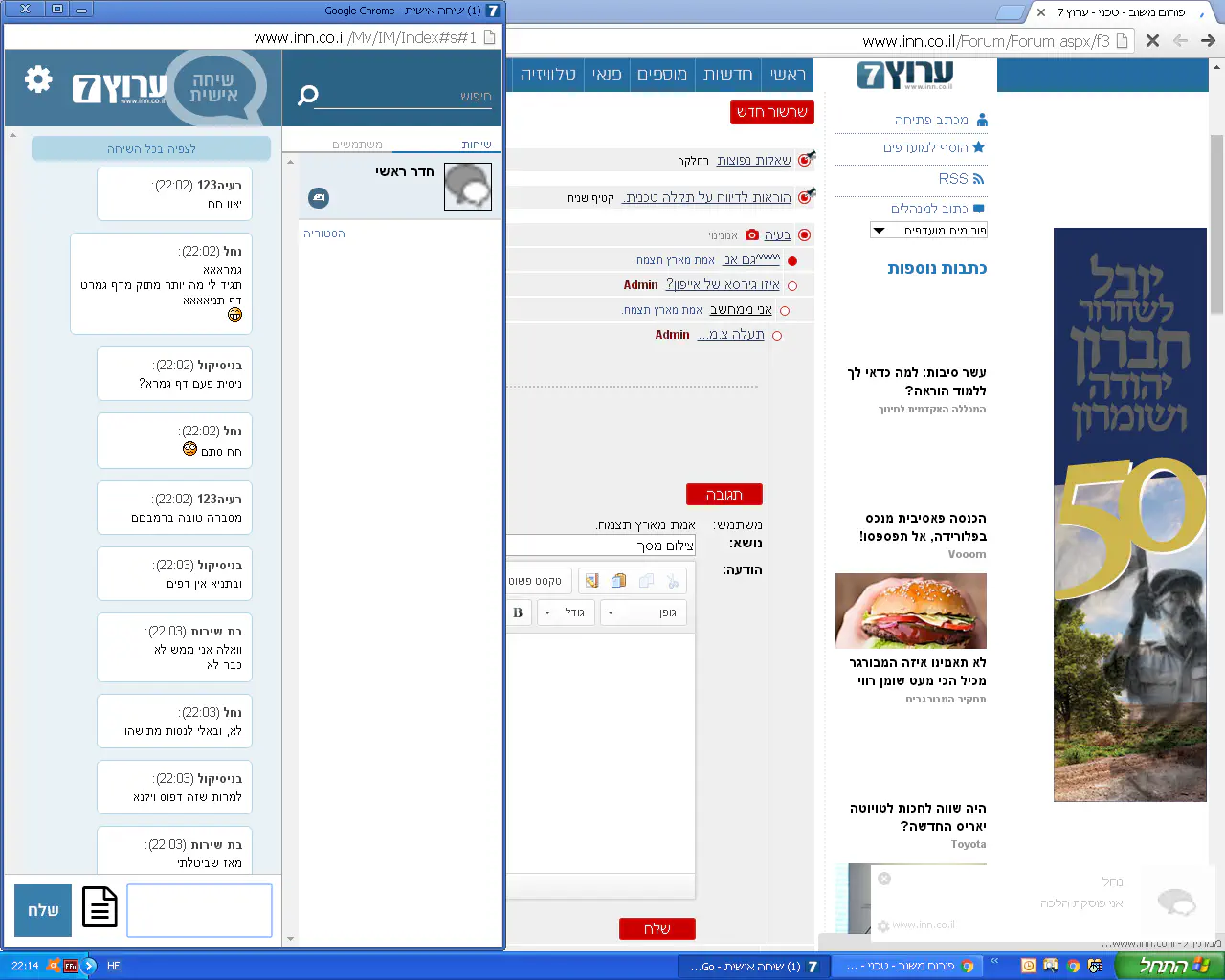
Task: Open chat settings gear icon
Action: (x=38, y=79)
